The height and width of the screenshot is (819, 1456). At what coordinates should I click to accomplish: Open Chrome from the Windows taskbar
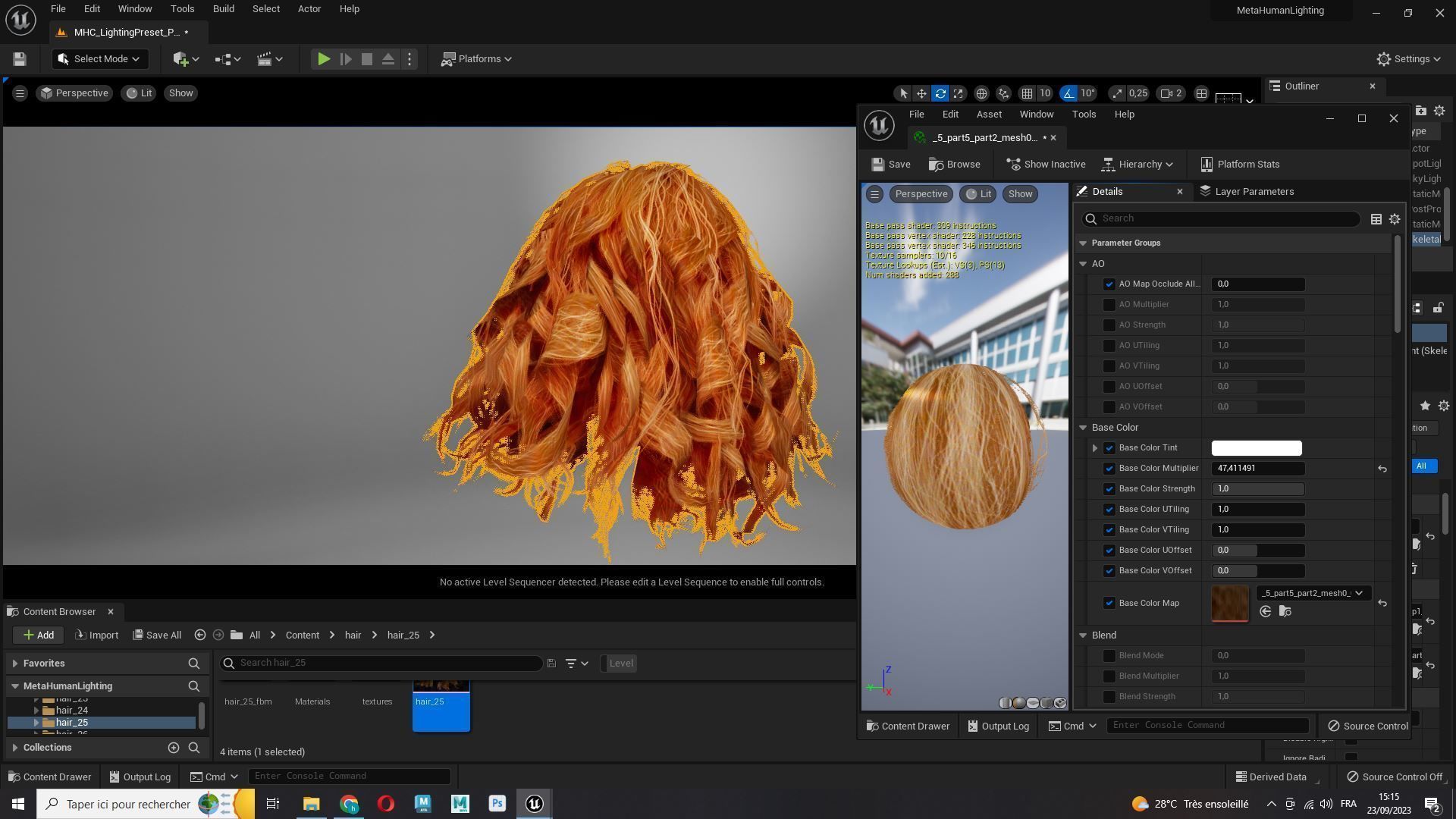click(349, 804)
